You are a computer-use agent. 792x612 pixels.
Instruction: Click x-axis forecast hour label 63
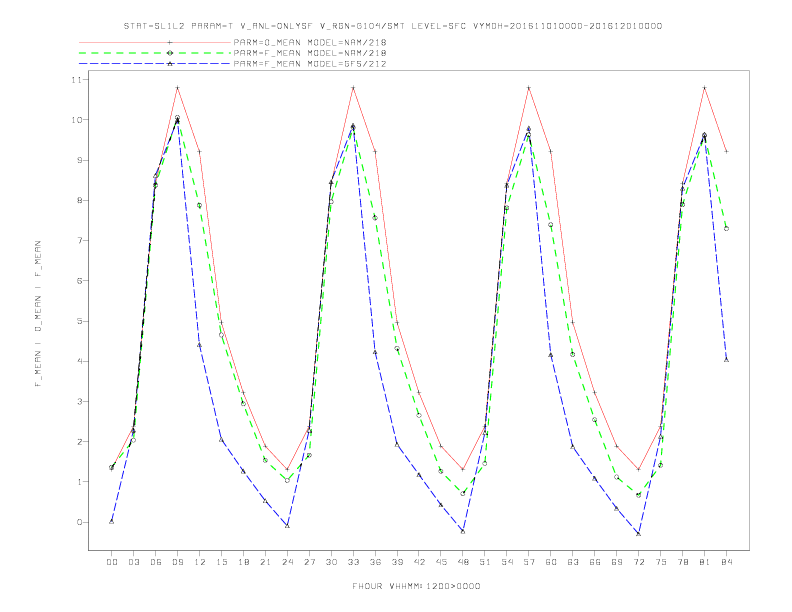(573, 562)
